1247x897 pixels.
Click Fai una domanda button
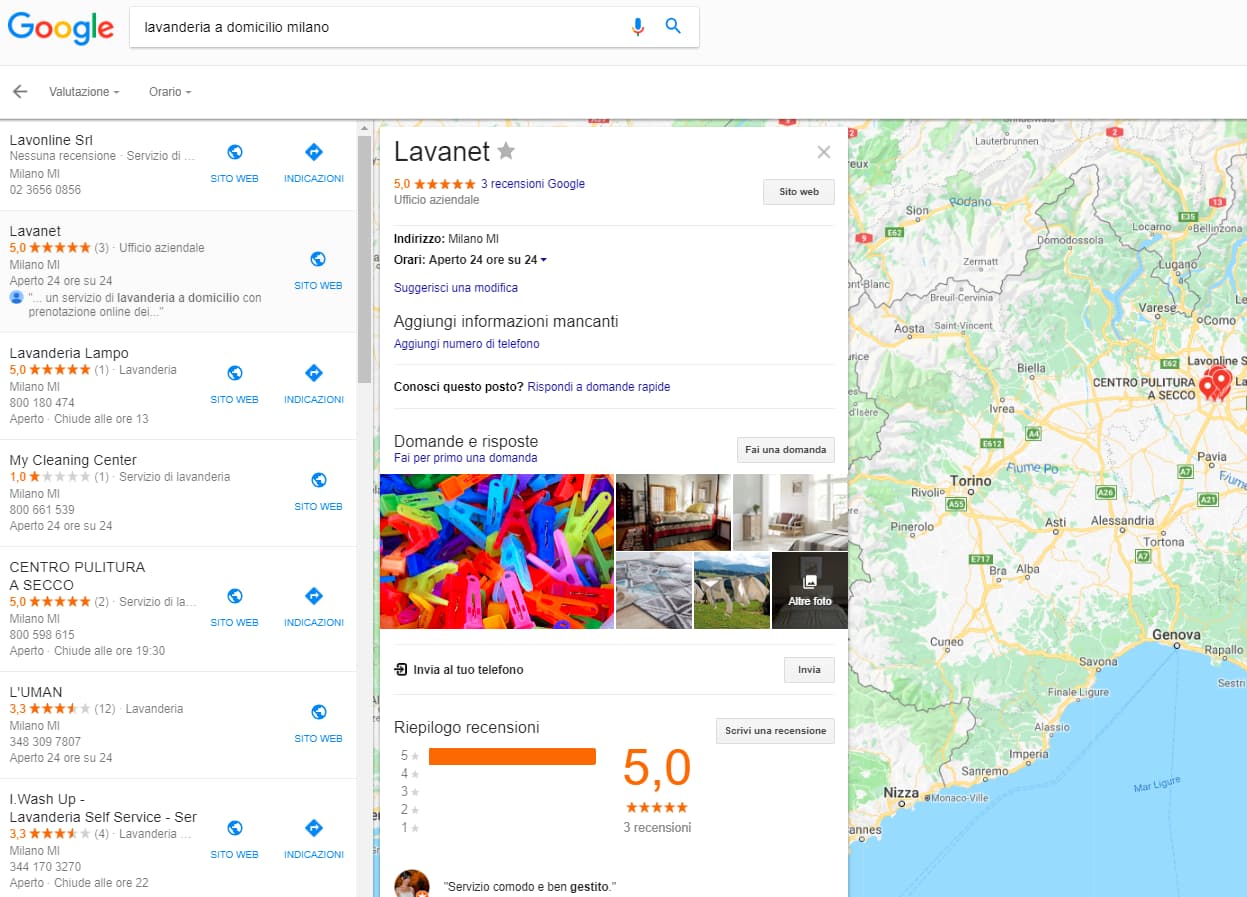point(786,450)
